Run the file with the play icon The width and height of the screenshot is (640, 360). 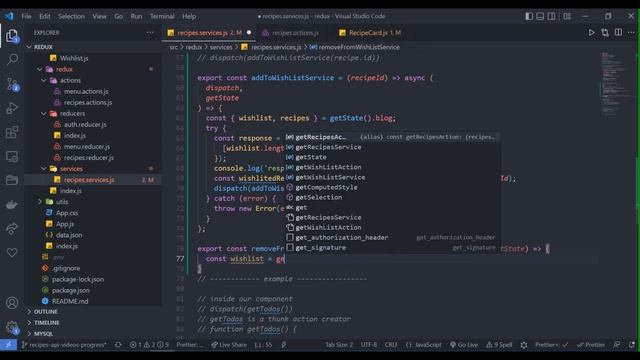click(591, 33)
